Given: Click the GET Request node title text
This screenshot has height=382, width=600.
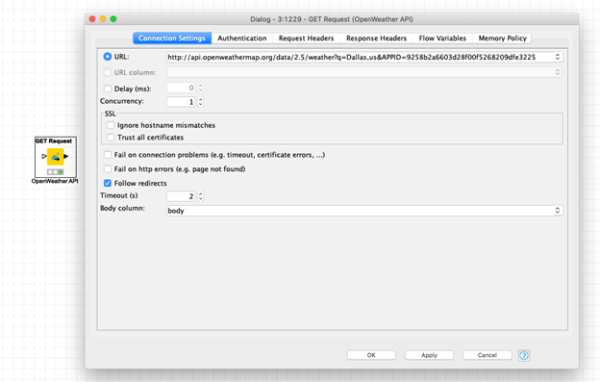Looking at the screenshot, I should [x=54, y=141].
